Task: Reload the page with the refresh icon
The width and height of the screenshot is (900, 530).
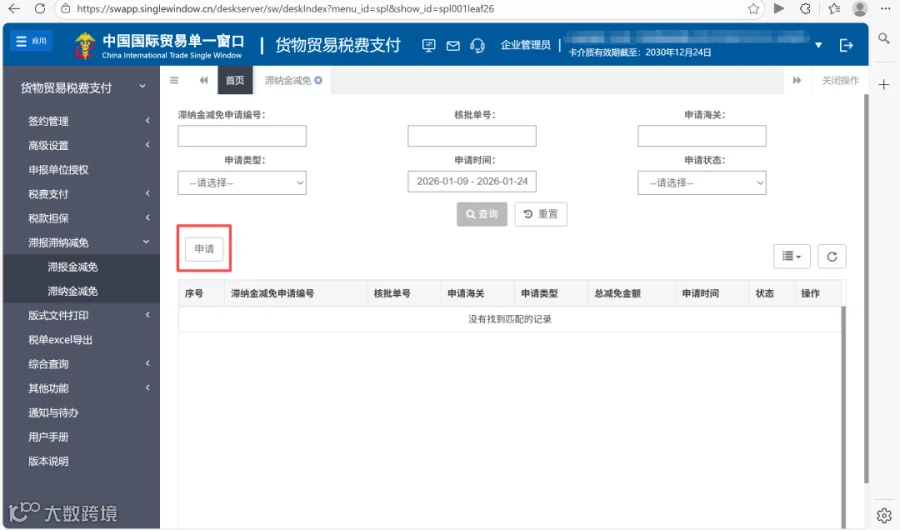Action: click(40, 9)
